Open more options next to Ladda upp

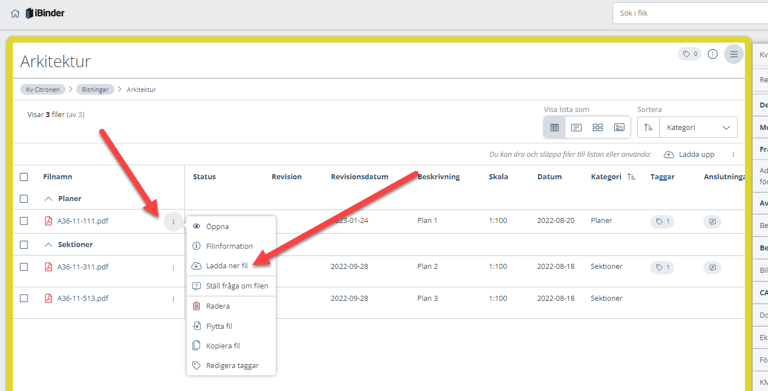coord(733,154)
